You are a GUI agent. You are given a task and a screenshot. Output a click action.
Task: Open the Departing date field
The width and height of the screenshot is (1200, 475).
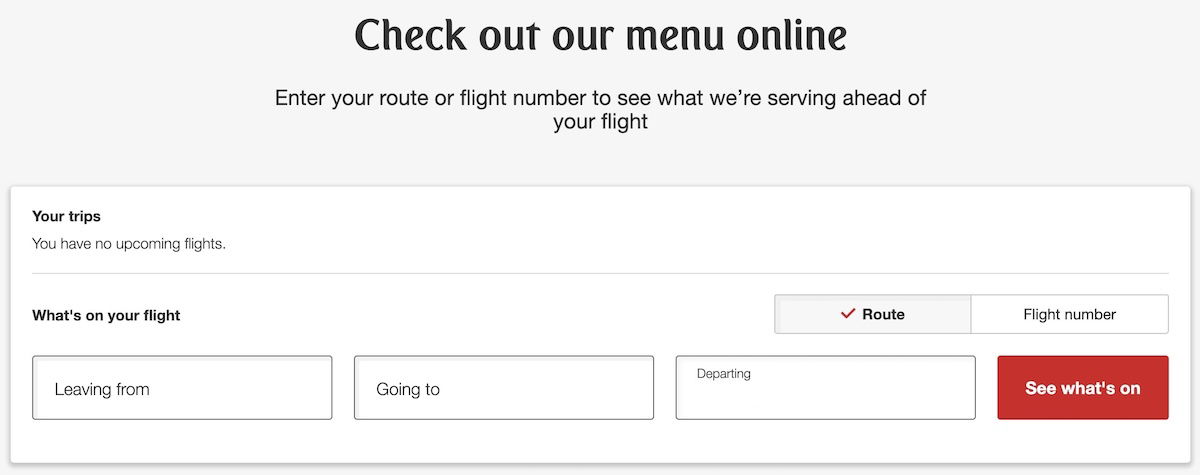tap(825, 394)
